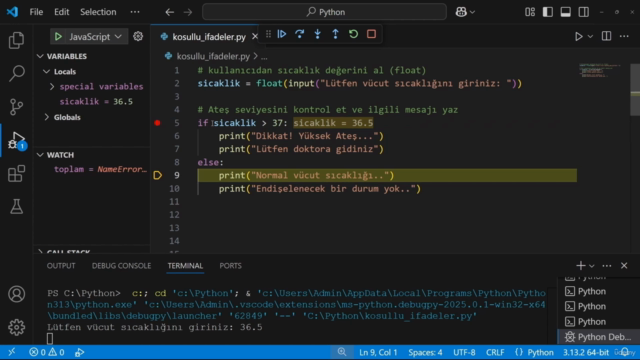Select the Python Deb... terminal entry
640x360 pixels.
click(x=598, y=337)
